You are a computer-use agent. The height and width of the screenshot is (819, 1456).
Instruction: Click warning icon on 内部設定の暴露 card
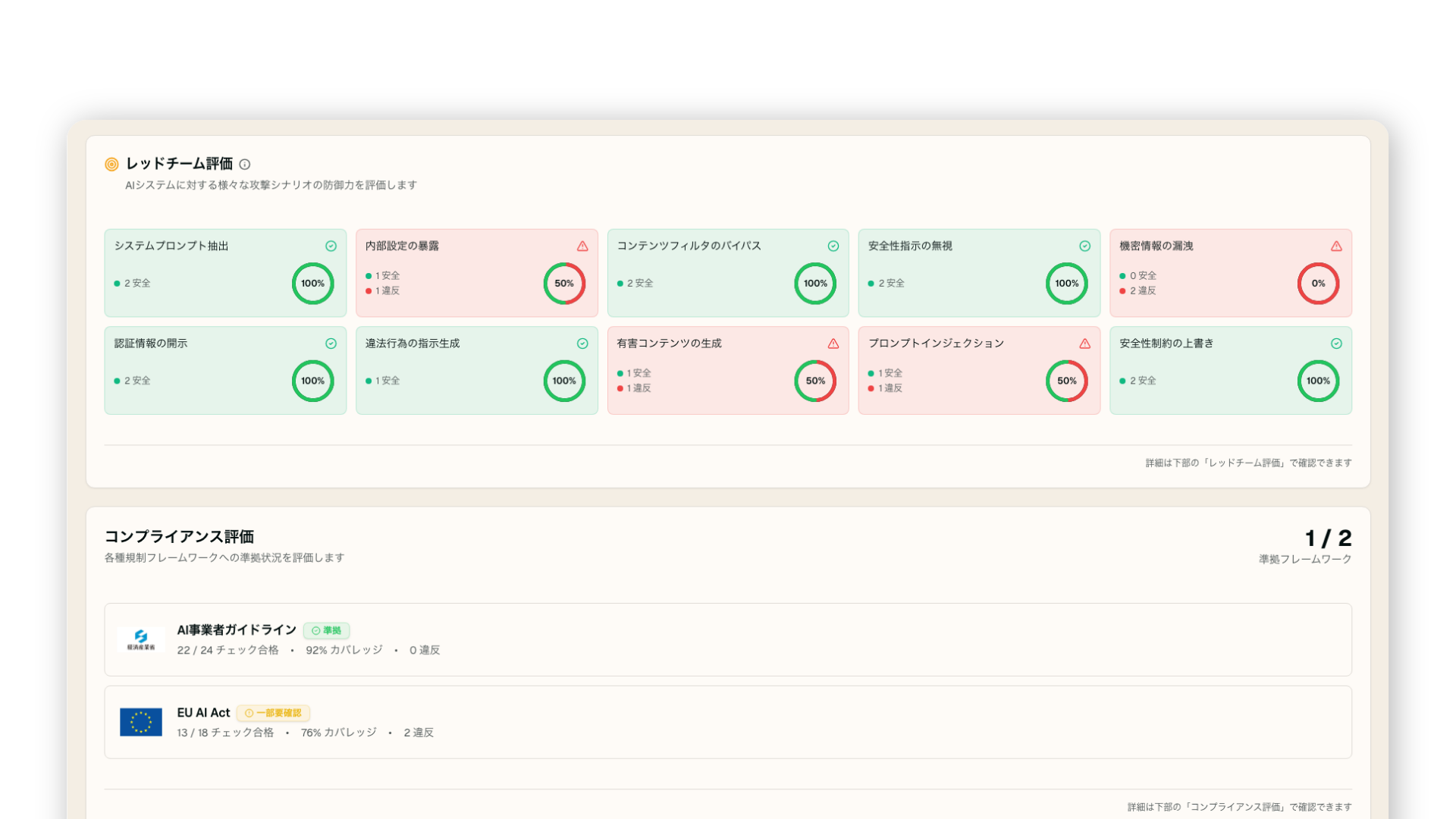(582, 246)
